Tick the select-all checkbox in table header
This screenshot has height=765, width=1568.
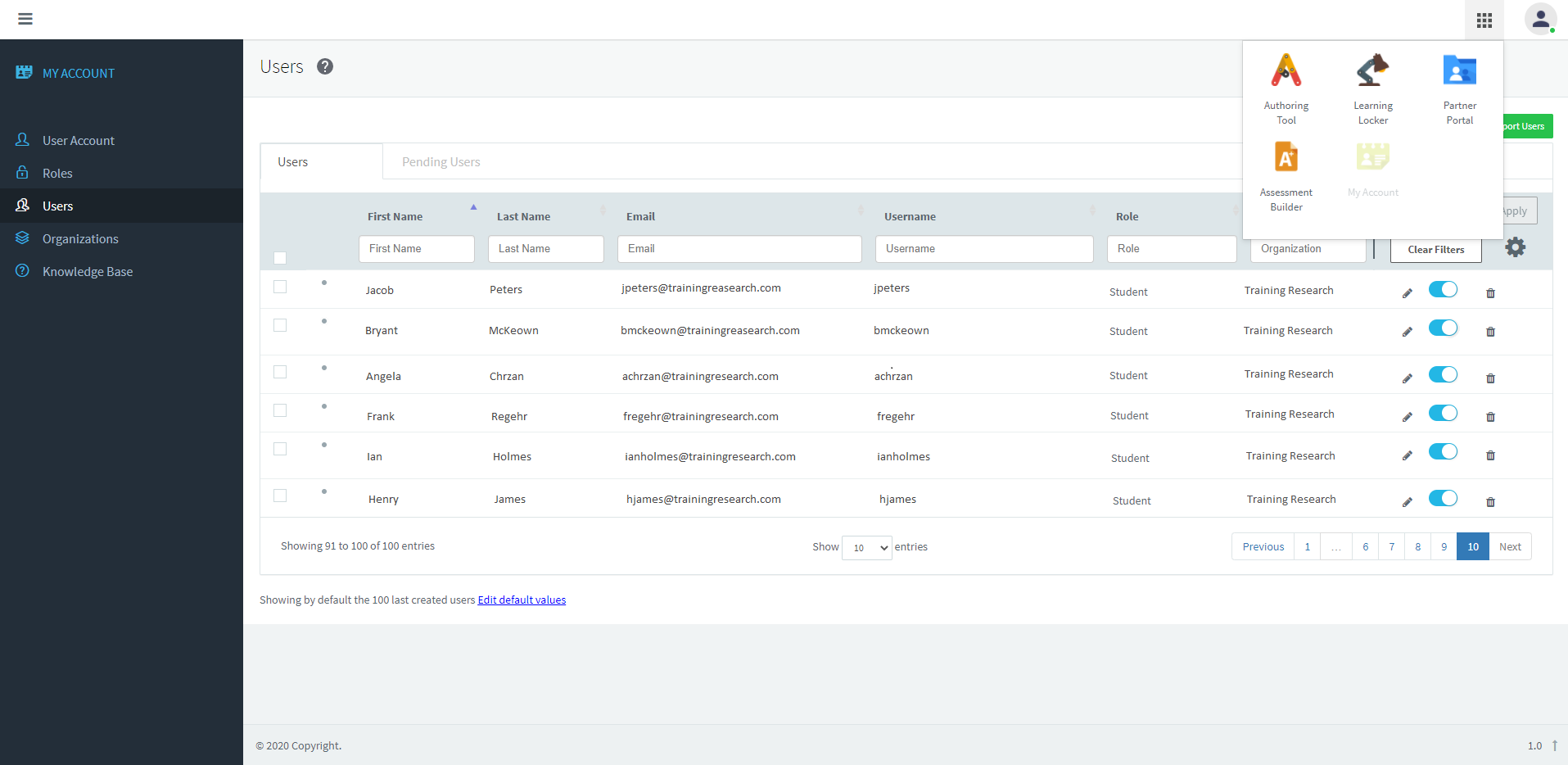coord(280,258)
